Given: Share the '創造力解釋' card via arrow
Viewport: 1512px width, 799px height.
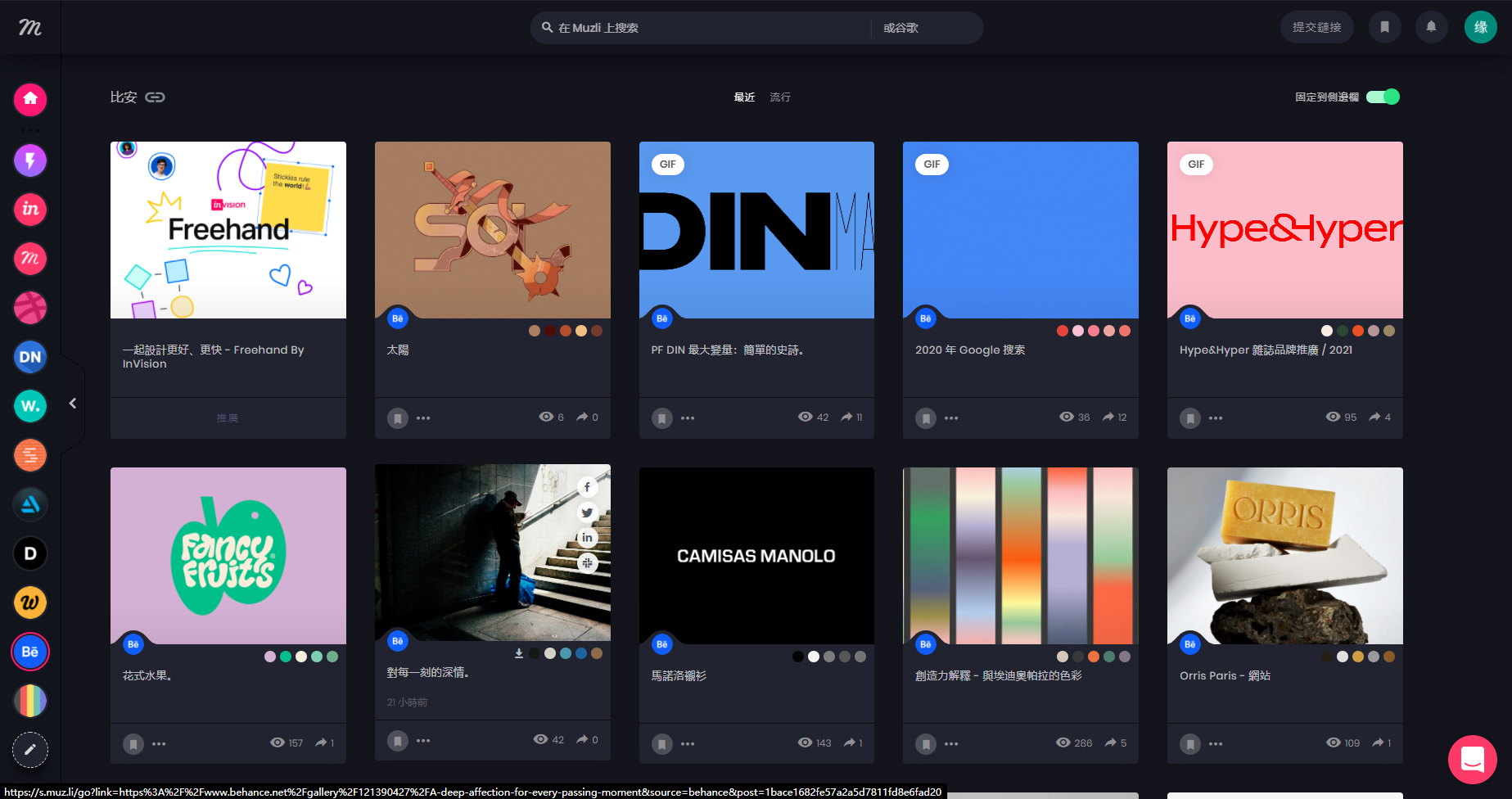Looking at the screenshot, I should pyautogui.click(x=1111, y=743).
